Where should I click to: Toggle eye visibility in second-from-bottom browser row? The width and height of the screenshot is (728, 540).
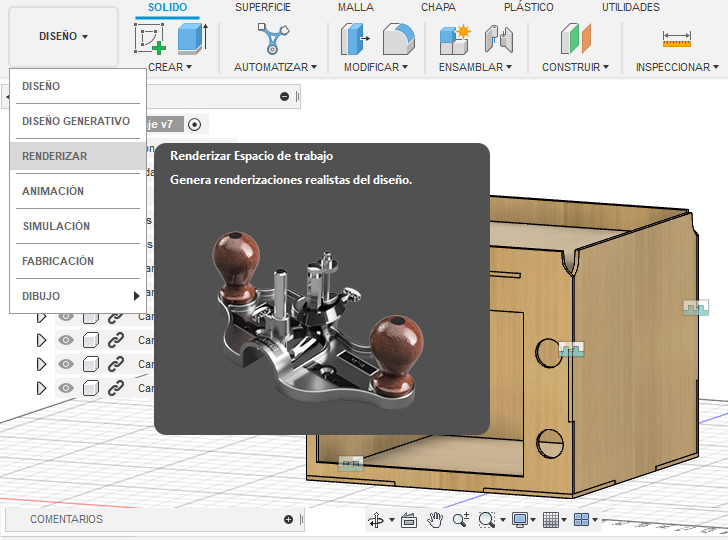tap(66, 364)
